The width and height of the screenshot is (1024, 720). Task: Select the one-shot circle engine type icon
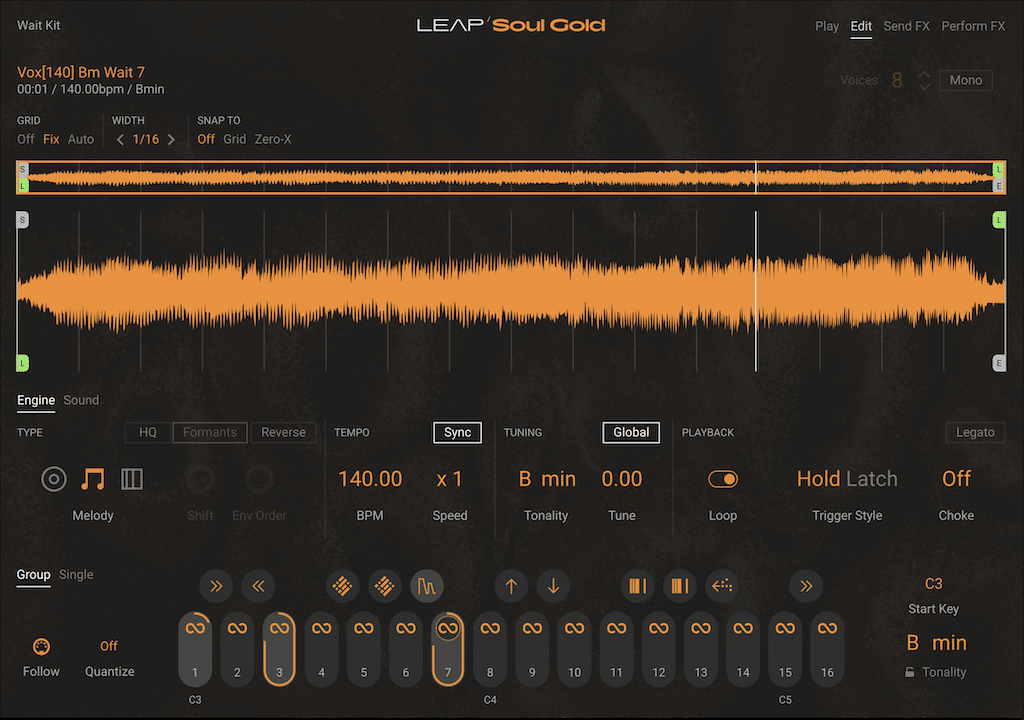tap(54, 479)
